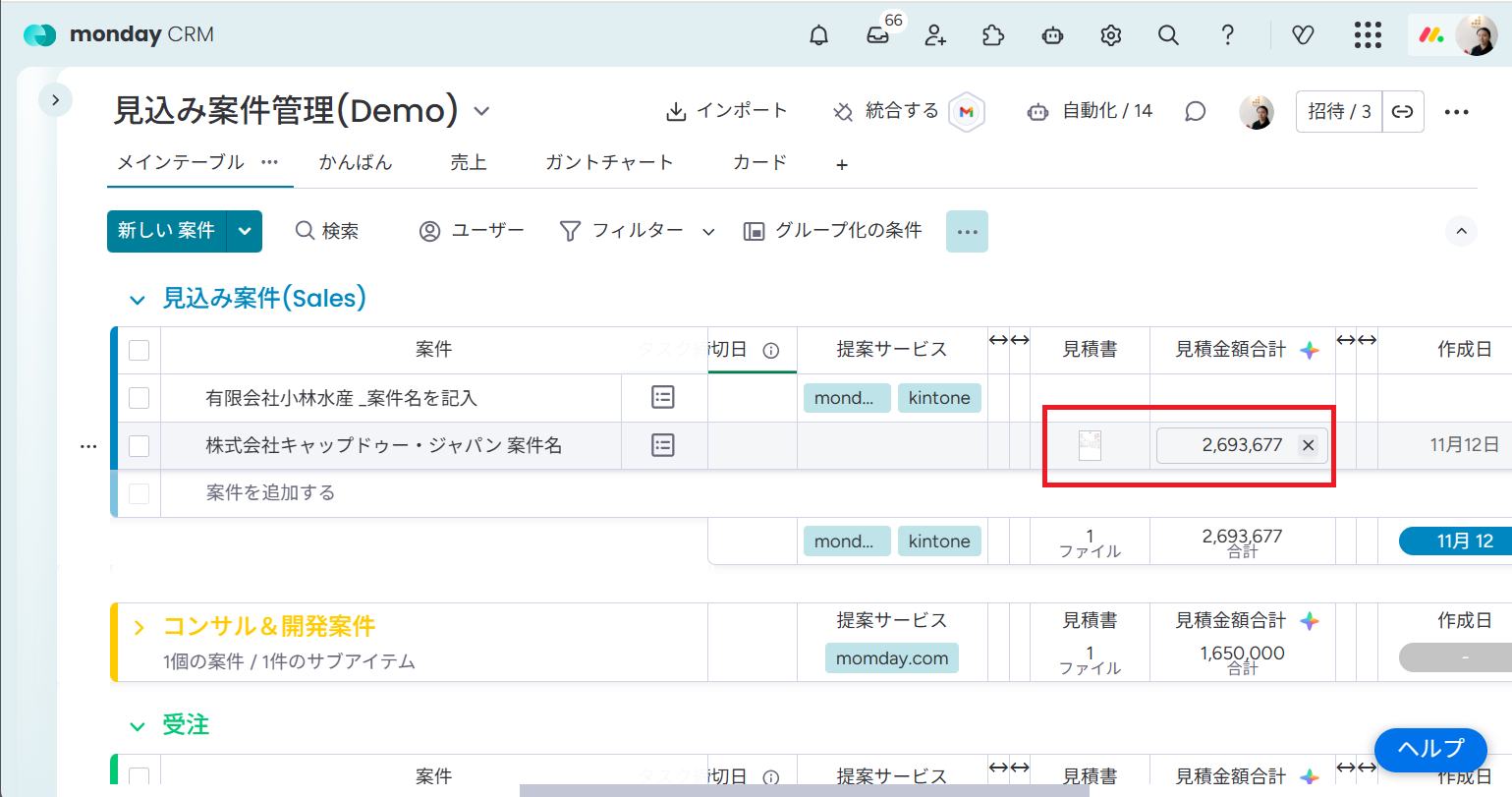1512x797 pixels.
Task: Collapse the 見込み案件(Sales) group
Action: tap(138, 299)
